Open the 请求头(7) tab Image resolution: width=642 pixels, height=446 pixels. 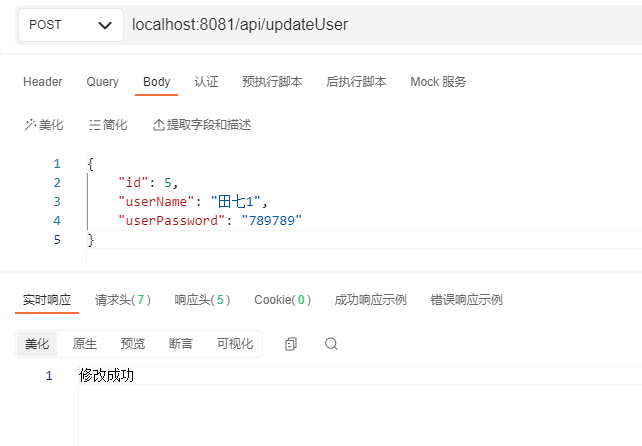(123, 300)
